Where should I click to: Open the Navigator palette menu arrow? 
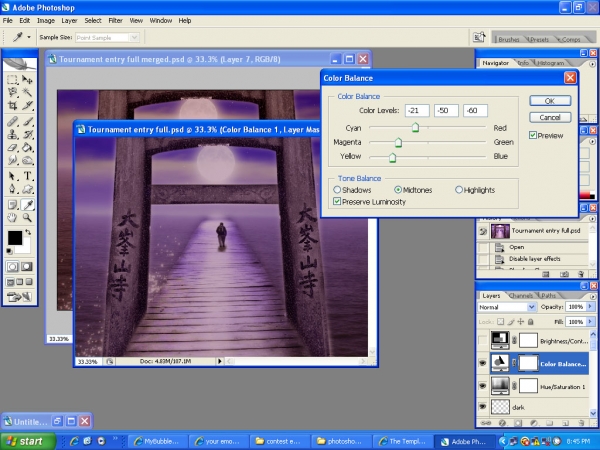coord(593,64)
